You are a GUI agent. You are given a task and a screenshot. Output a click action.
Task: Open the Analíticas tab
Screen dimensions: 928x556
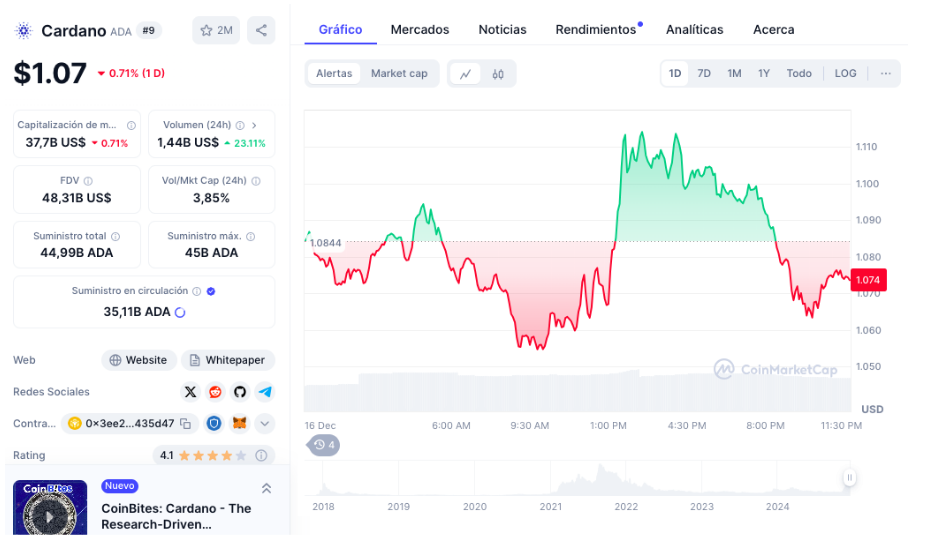click(694, 30)
